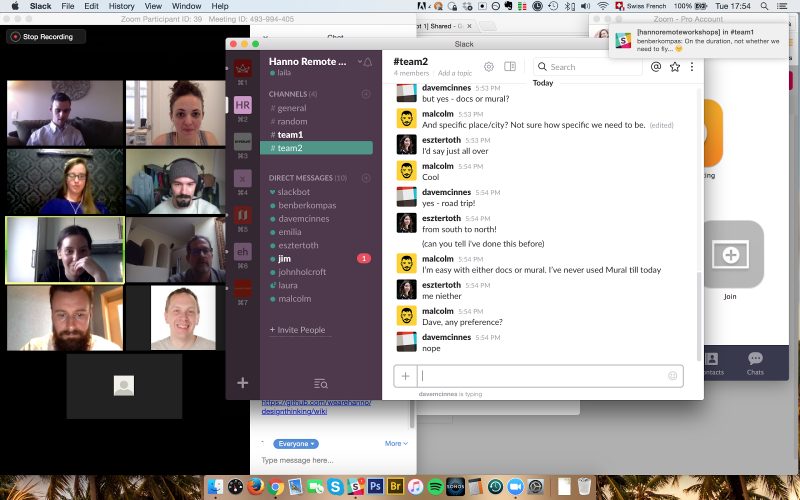Click 'Add a topic' in channel header
Viewport: 800px width, 500px height.
(x=455, y=73)
